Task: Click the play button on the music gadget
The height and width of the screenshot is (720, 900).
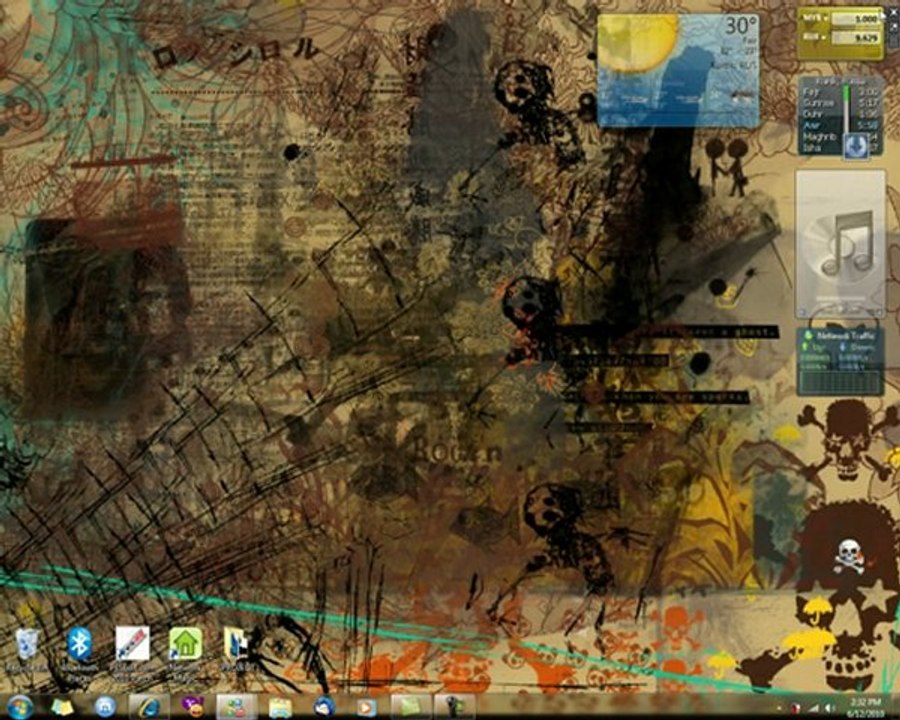Action: coord(840,310)
